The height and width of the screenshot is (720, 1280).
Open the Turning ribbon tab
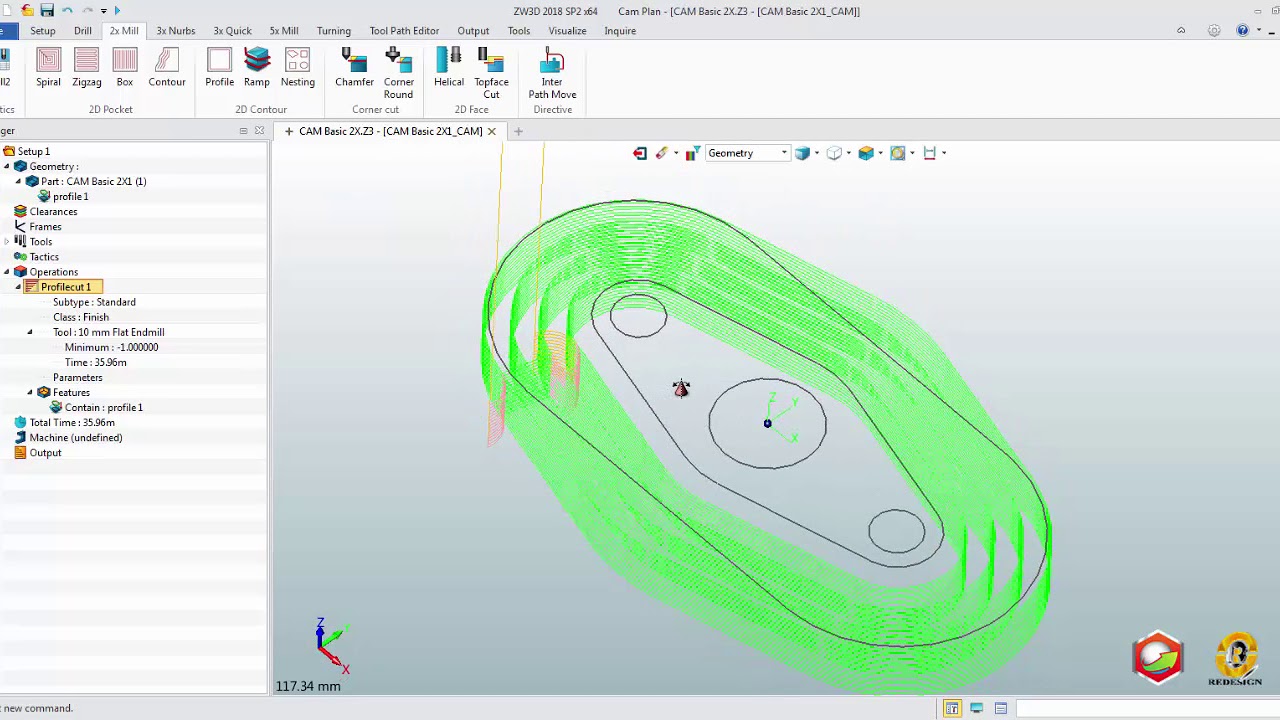pyautogui.click(x=334, y=31)
